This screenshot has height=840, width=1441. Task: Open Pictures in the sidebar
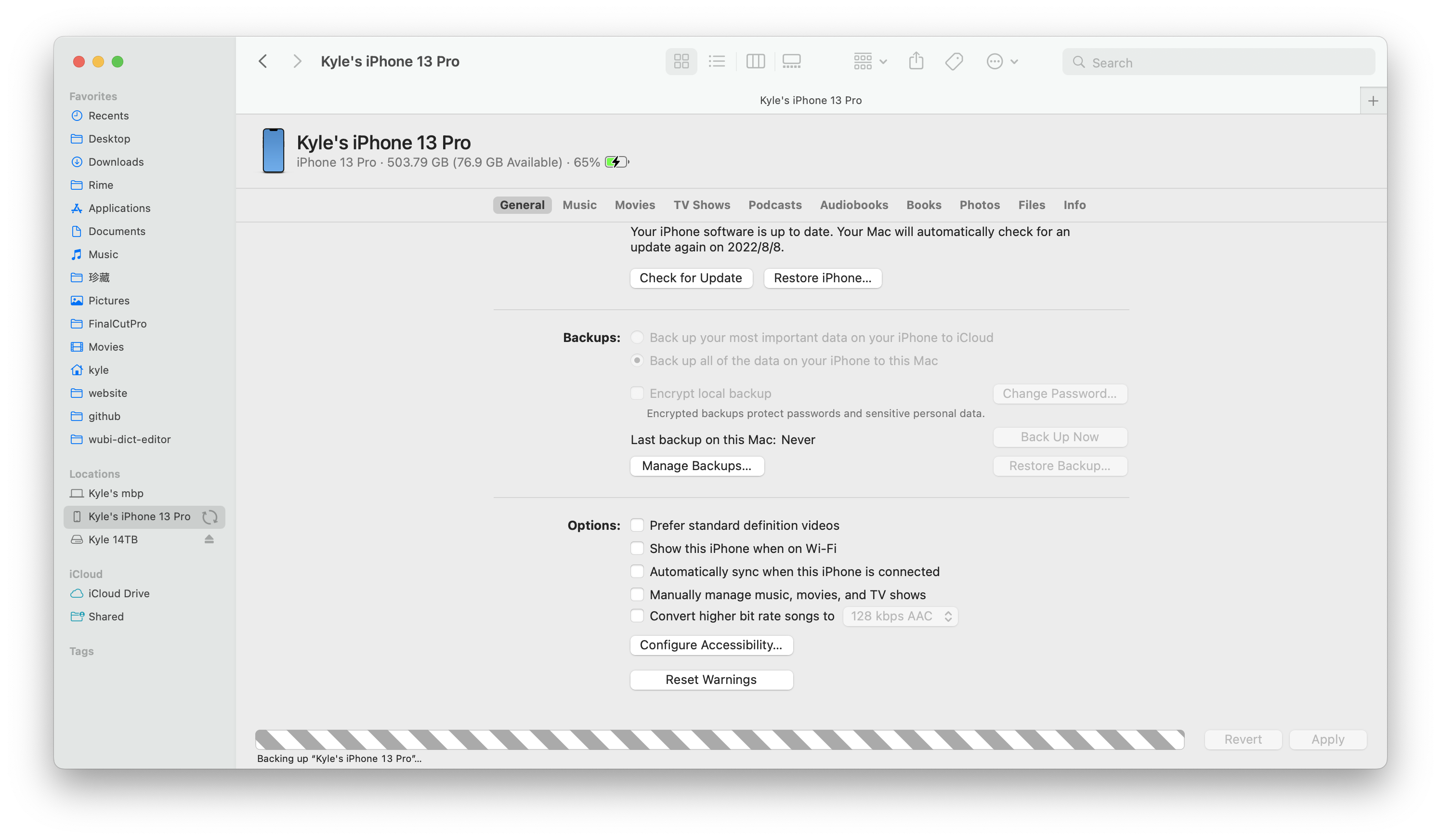144,301
